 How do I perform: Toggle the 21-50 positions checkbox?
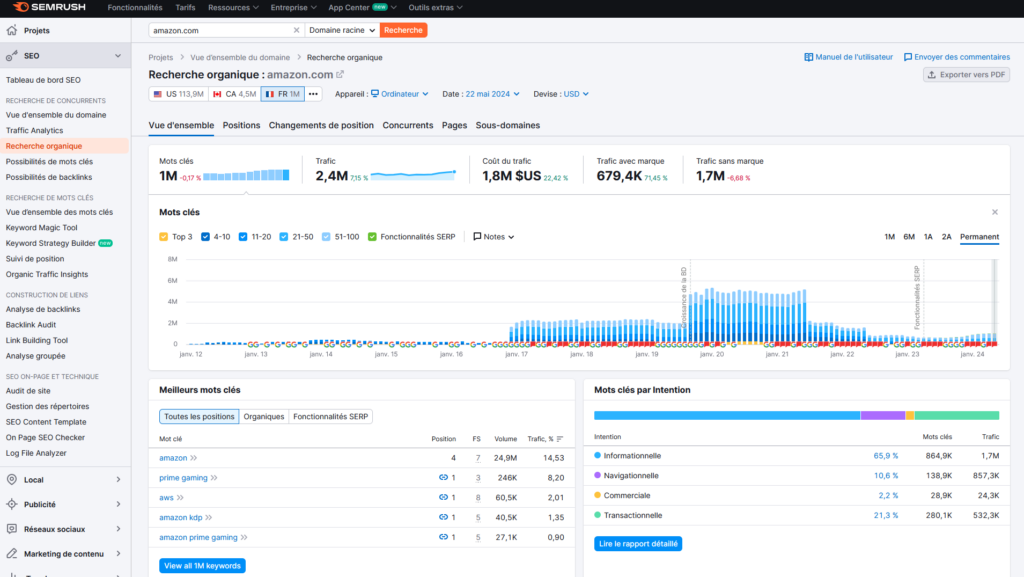pos(283,237)
